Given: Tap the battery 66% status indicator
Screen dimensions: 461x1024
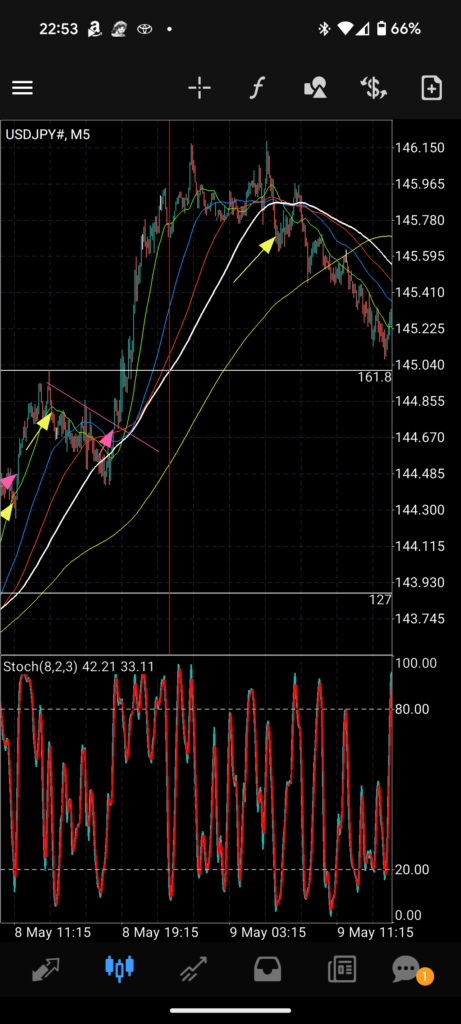Looking at the screenshot, I should coord(398,29).
